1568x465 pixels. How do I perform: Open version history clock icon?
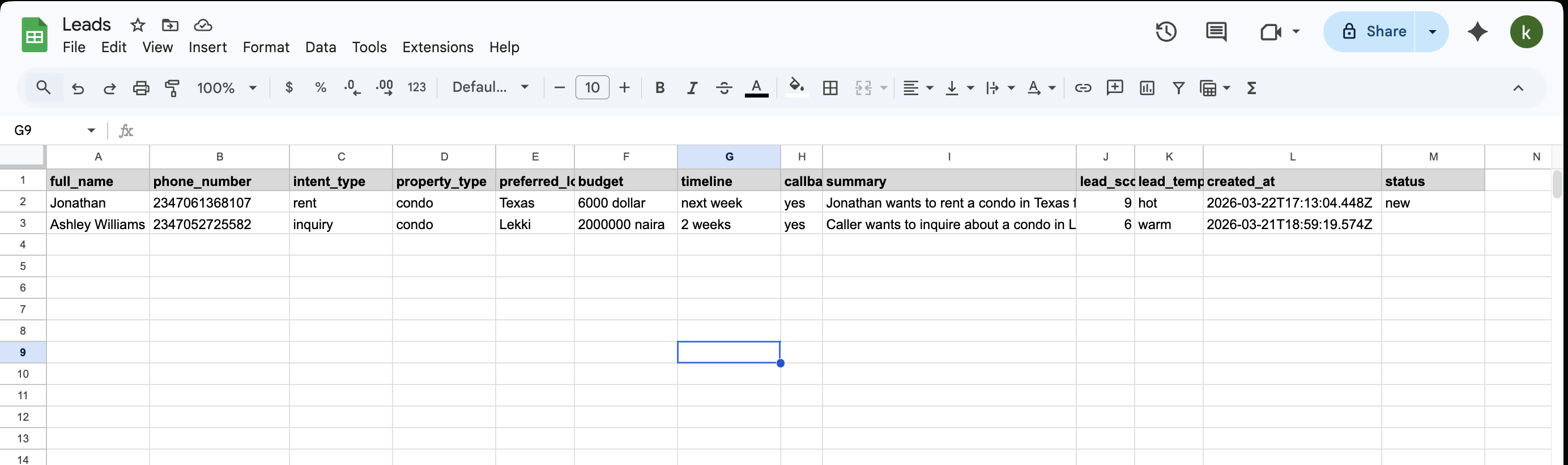[x=1166, y=32]
